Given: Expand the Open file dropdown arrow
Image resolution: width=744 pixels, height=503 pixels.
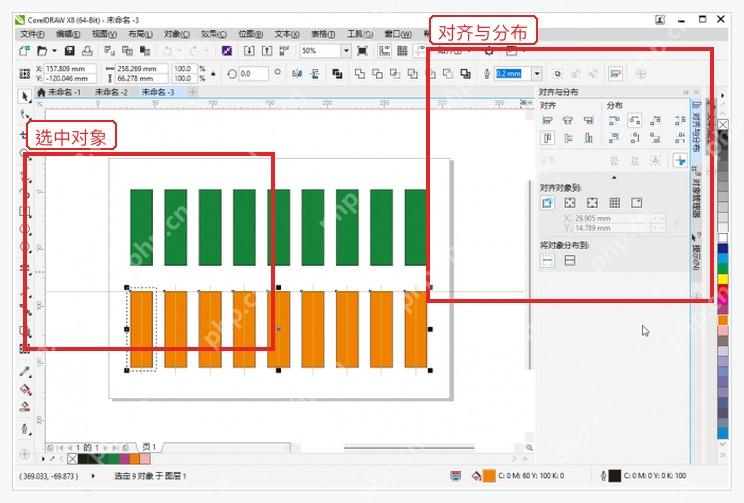Looking at the screenshot, I should [54, 50].
